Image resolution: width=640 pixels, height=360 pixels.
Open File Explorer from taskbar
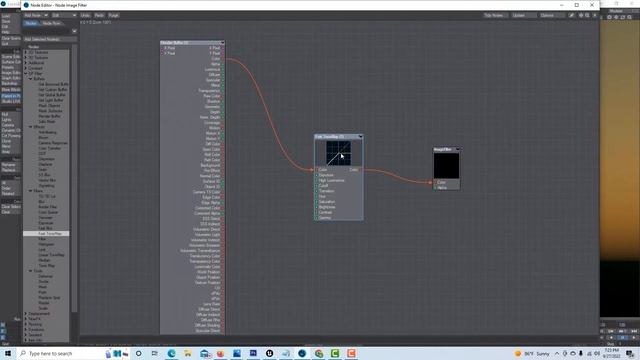coord(188,353)
